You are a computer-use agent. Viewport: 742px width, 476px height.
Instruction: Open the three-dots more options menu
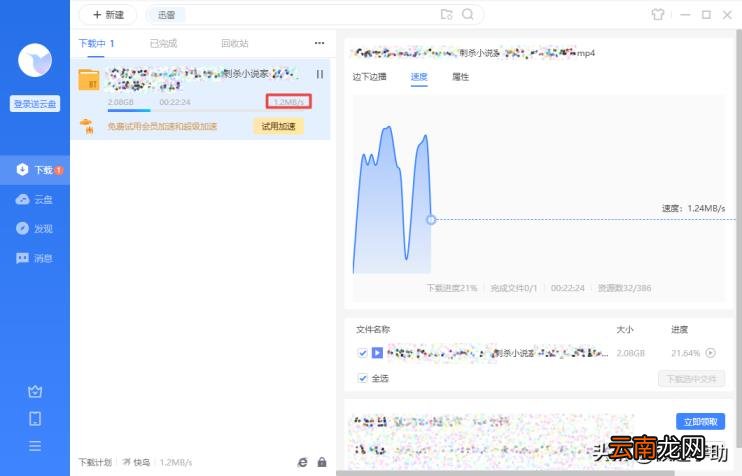(x=319, y=43)
